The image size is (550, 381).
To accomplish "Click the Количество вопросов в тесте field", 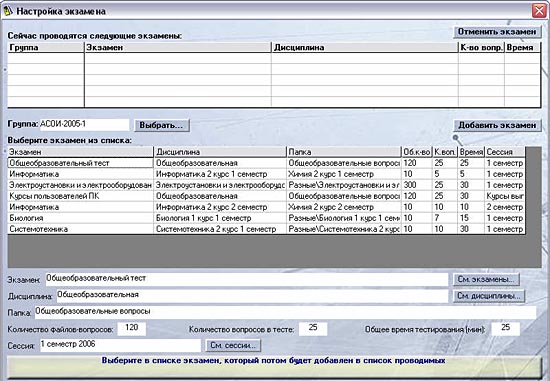I will pos(313,329).
